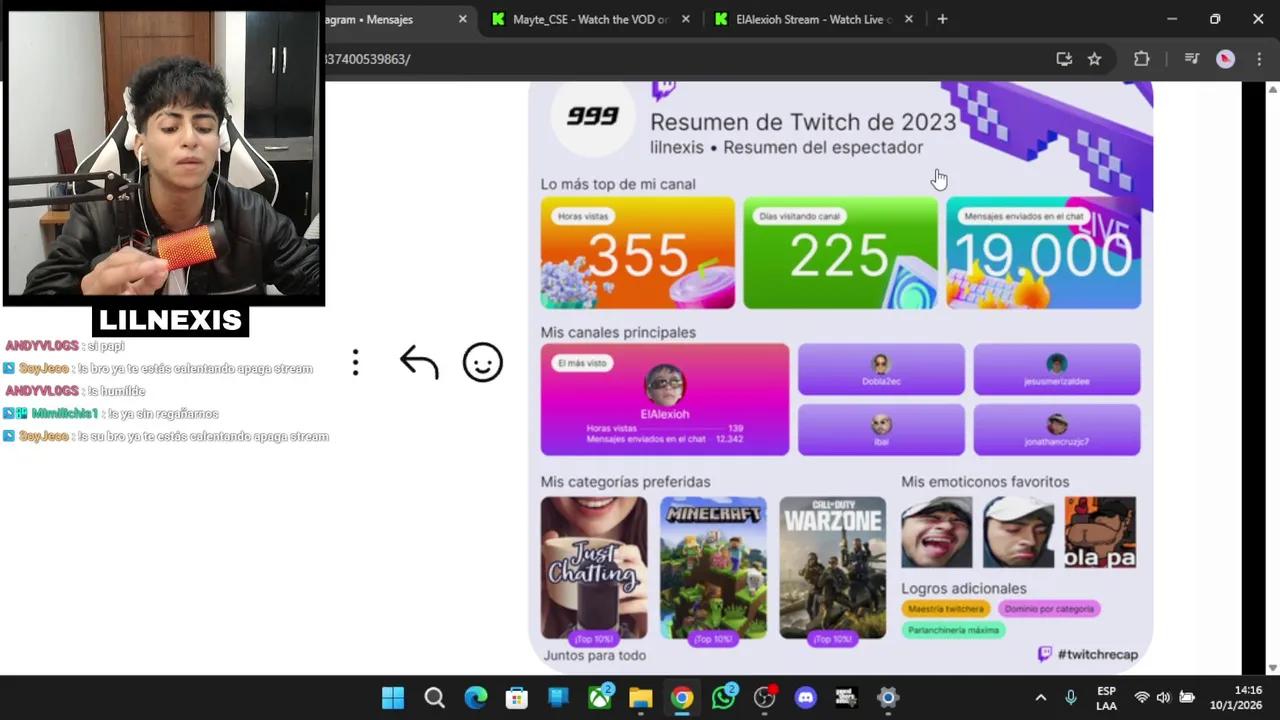Click ANDYVLOGS chat message 'si papi'
This screenshot has width=1280, height=720.
65,346
